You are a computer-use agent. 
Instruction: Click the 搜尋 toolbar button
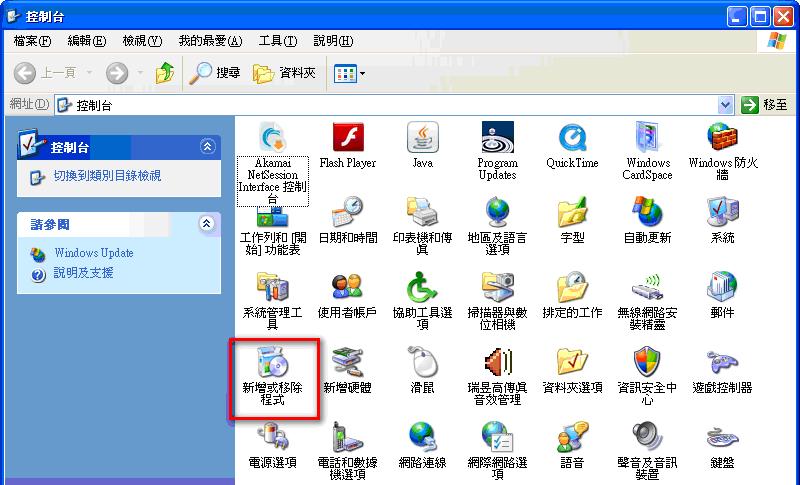[x=214, y=73]
